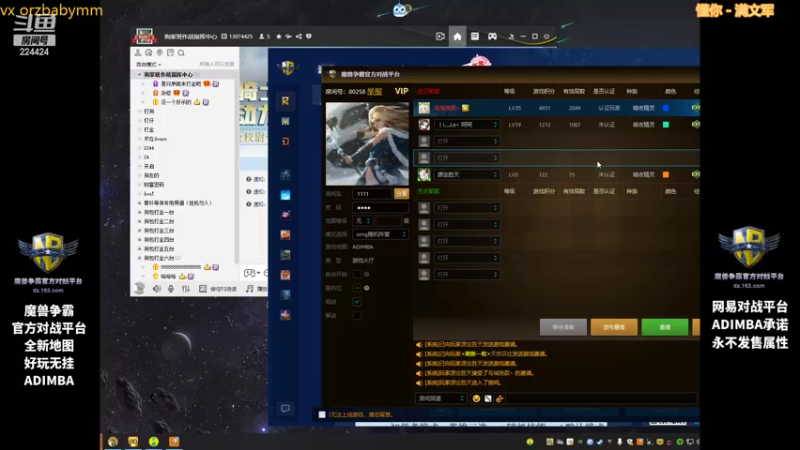Select the yellow R icon in platform sidebar
Viewport: 800px width, 450px height.
285,101
